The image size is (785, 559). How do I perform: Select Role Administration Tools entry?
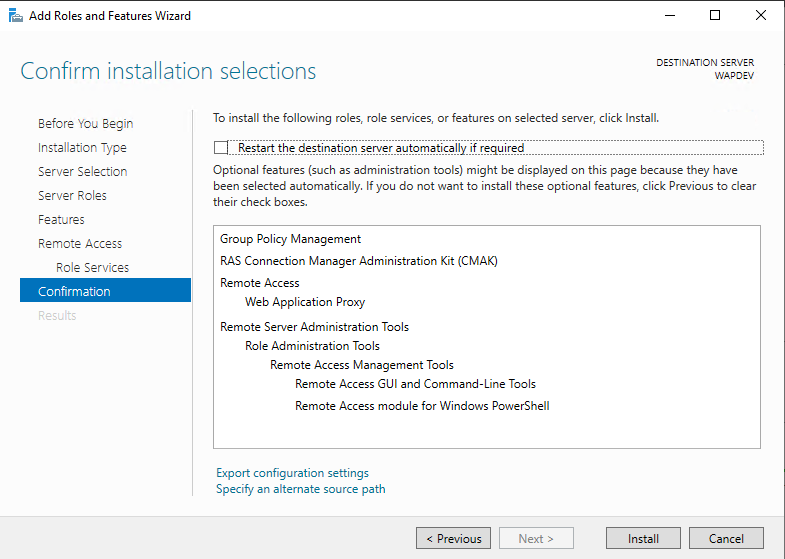(312, 346)
